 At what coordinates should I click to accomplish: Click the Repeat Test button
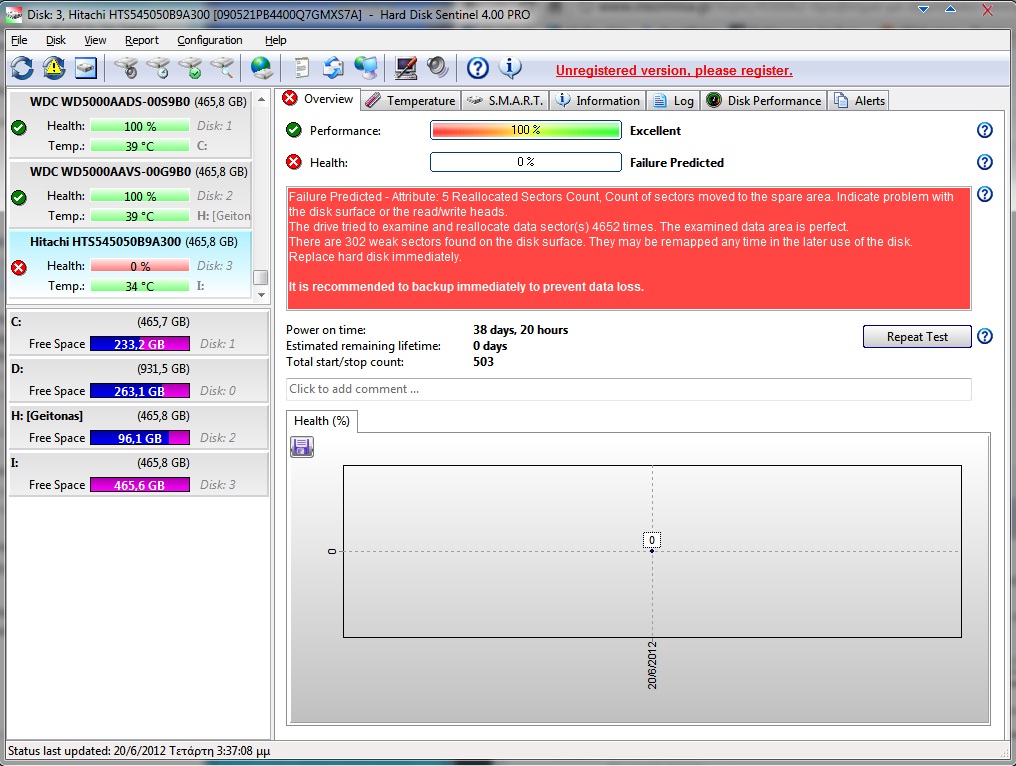pyautogui.click(x=917, y=337)
